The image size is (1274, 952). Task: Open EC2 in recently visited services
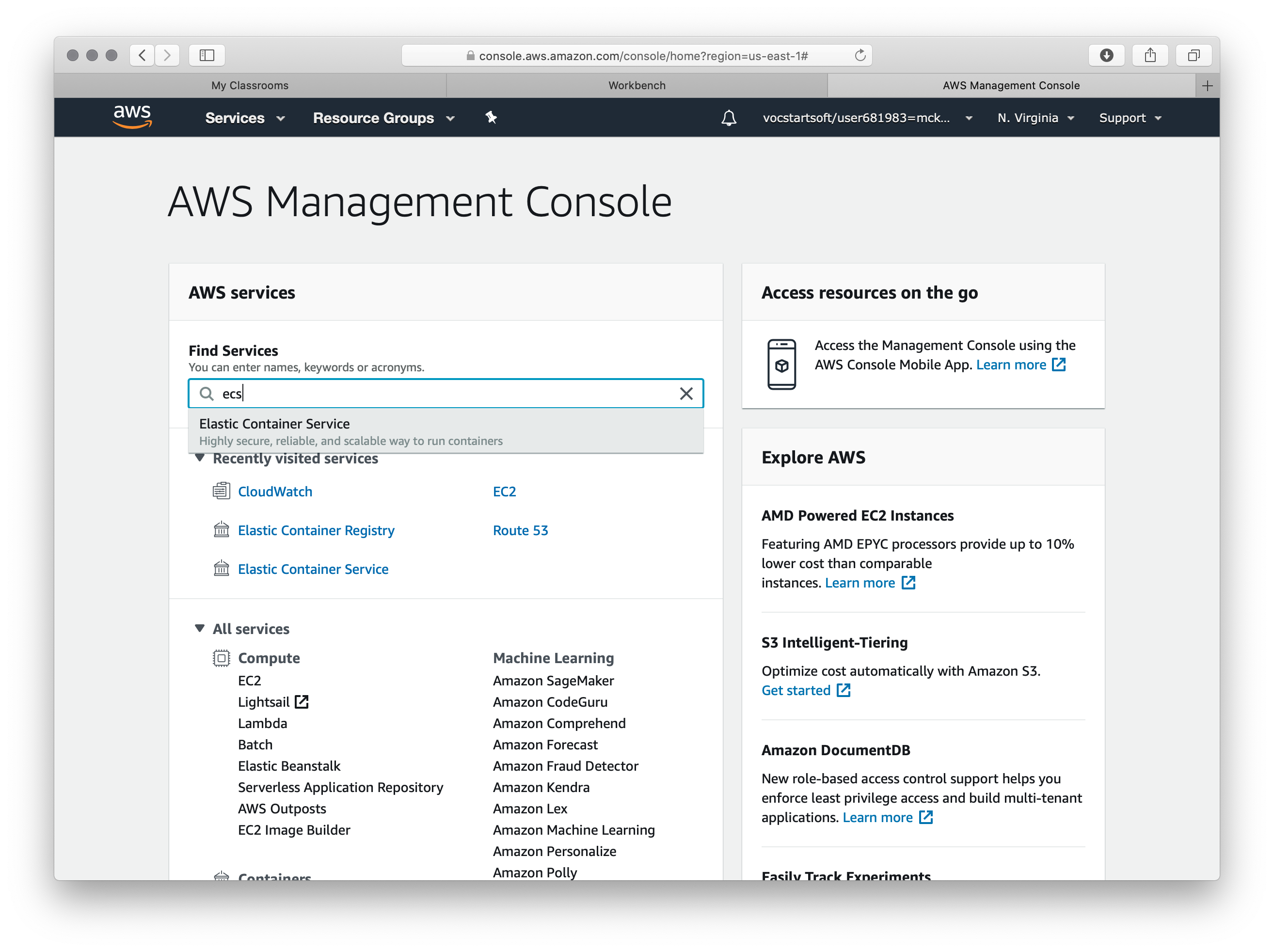505,491
